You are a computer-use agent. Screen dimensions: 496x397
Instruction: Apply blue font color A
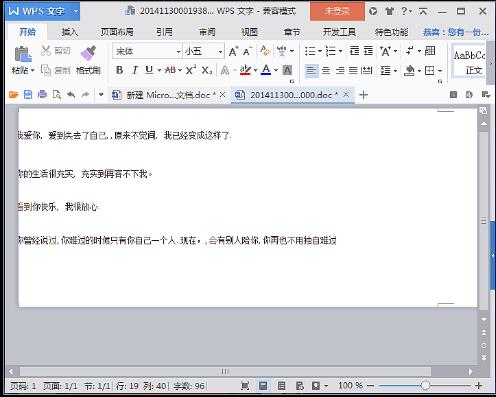[266, 70]
